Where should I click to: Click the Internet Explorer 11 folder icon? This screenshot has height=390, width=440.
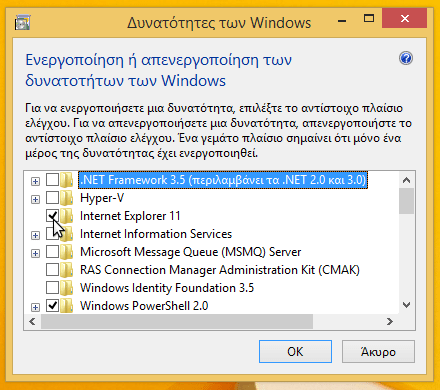67,216
